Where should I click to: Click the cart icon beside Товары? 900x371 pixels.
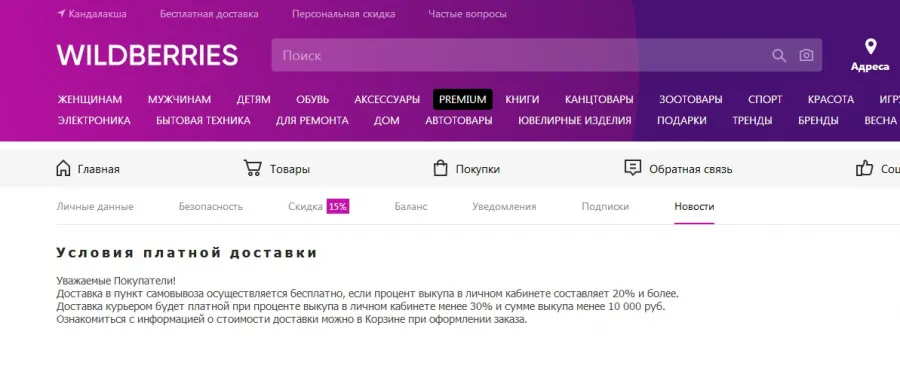click(253, 168)
